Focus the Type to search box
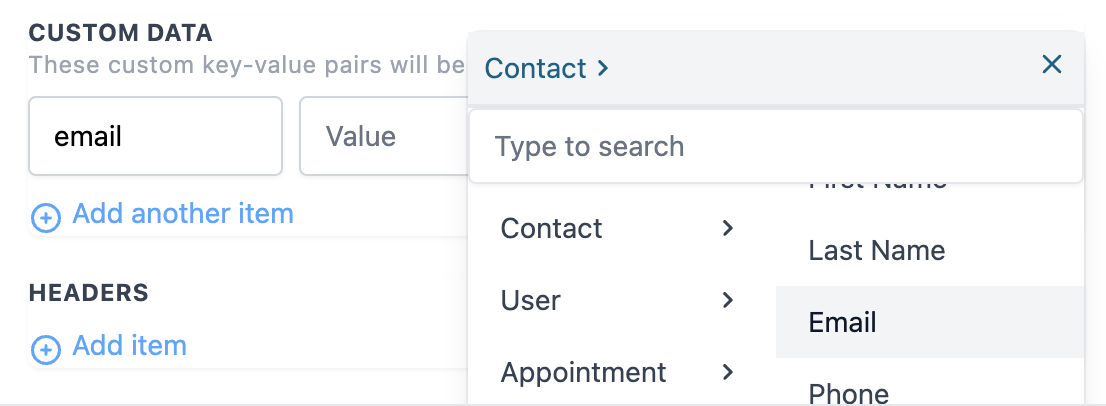 (776, 147)
